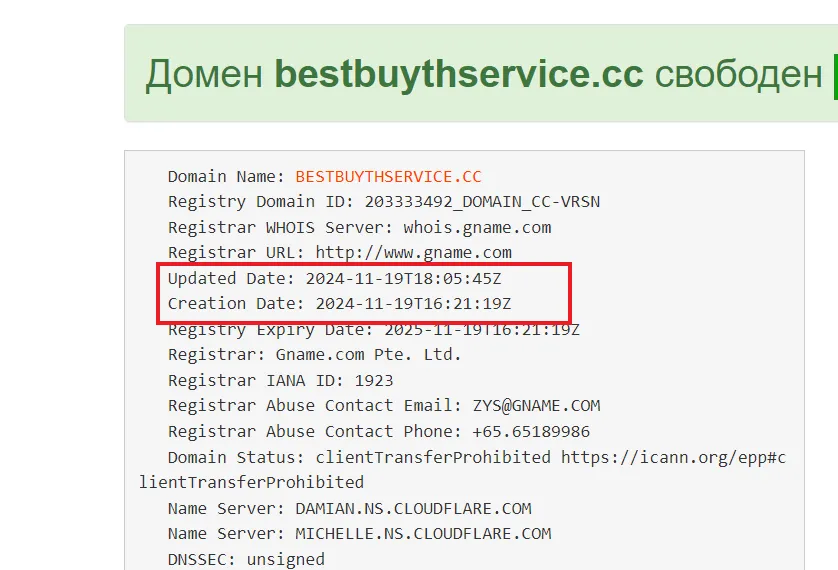
Task: Click the abuse contact phone +65.65189986
Action: (531, 432)
